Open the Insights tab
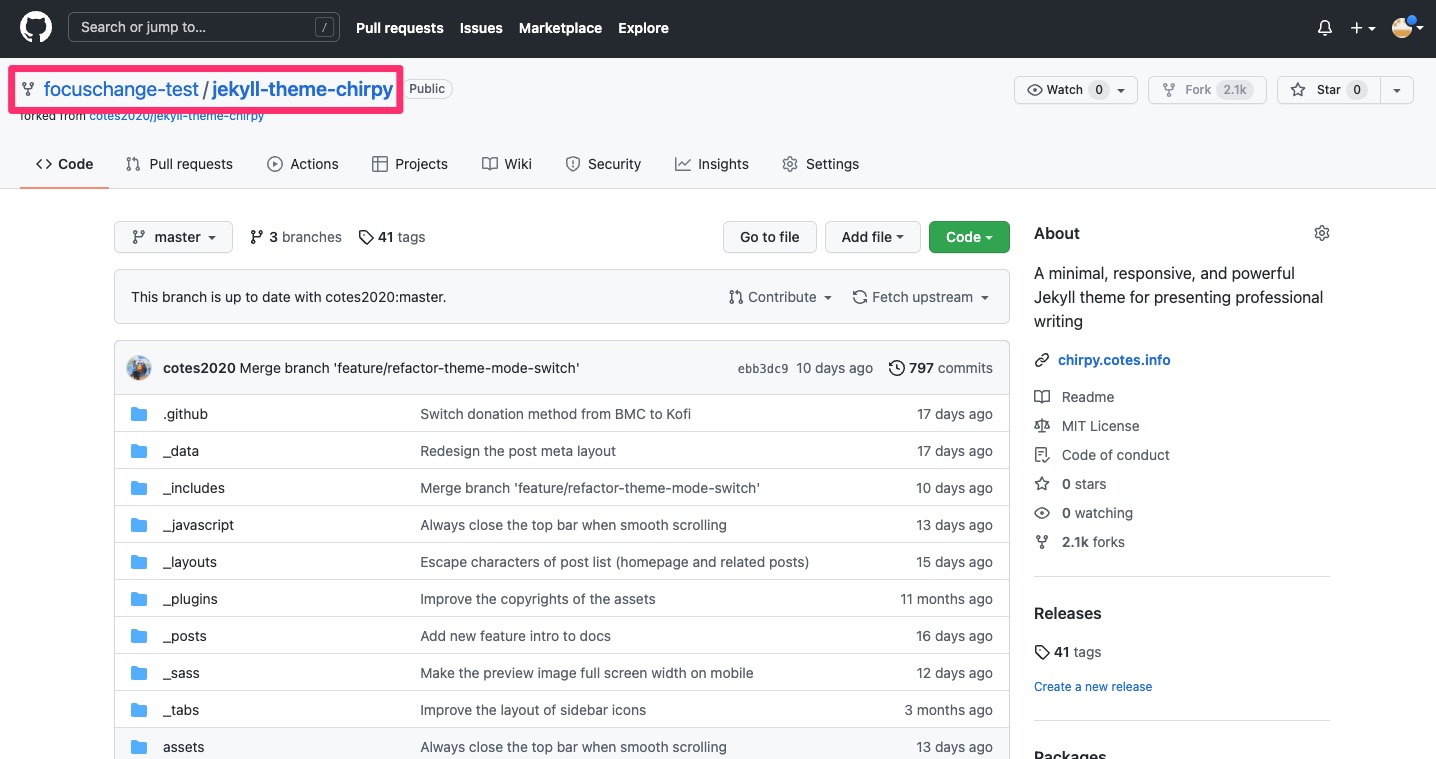The width and height of the screenshot is (1436, 759). (x=711, y=164)
